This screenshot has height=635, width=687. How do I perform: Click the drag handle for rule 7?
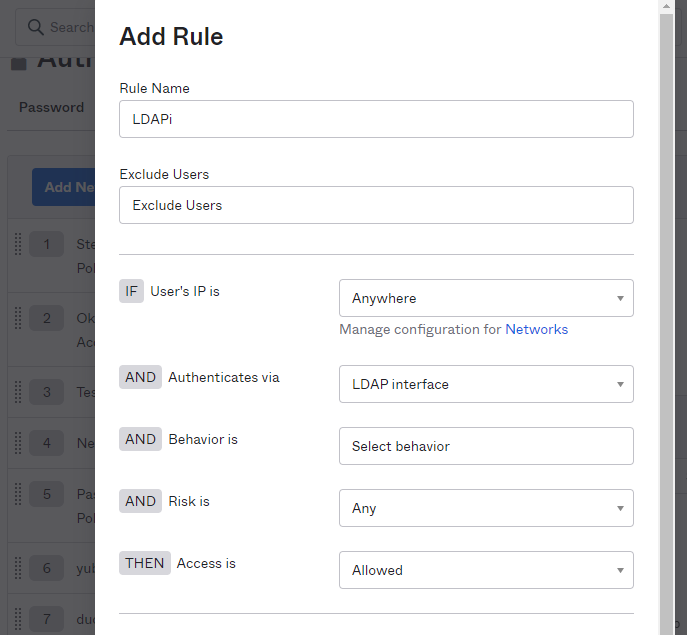click(x=17, y=619)
